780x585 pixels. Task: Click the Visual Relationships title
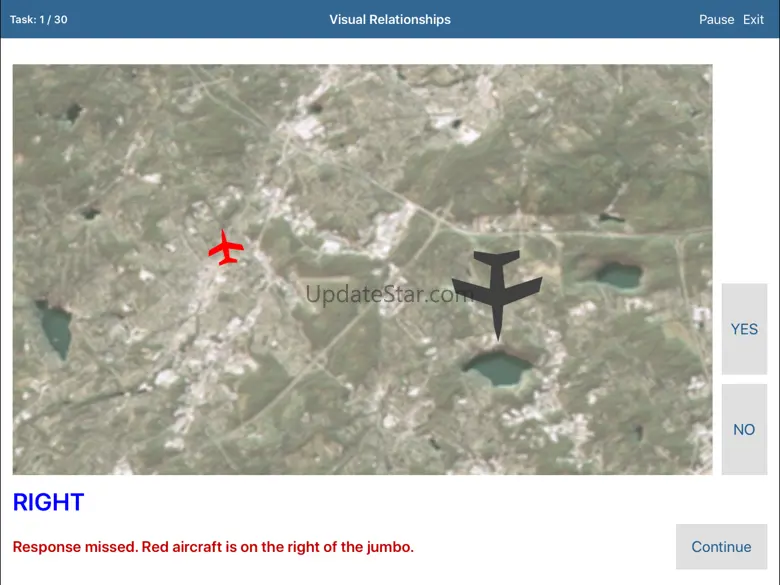tap(390, 19)
